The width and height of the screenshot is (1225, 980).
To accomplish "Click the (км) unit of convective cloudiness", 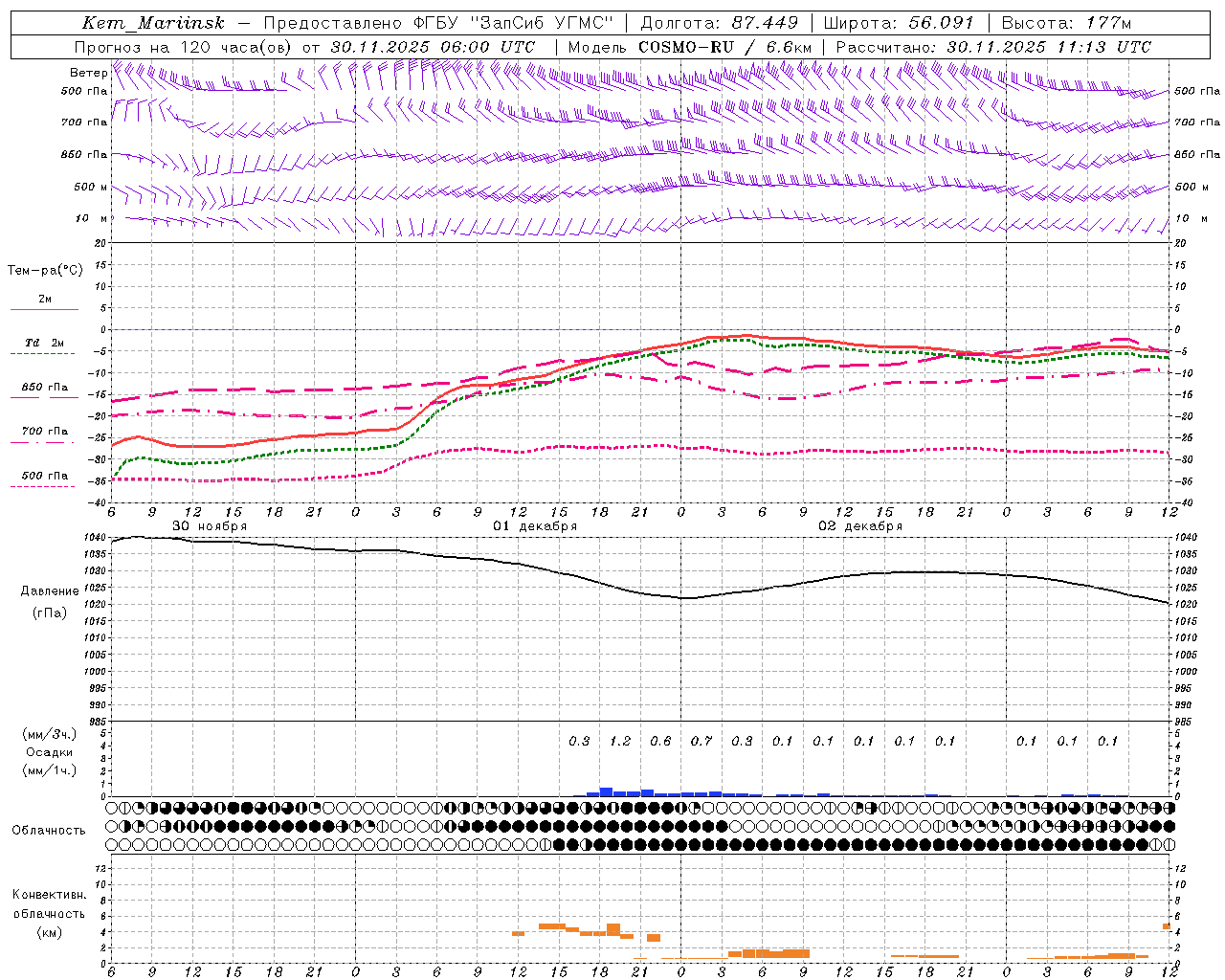I will (x=49, y=932).
